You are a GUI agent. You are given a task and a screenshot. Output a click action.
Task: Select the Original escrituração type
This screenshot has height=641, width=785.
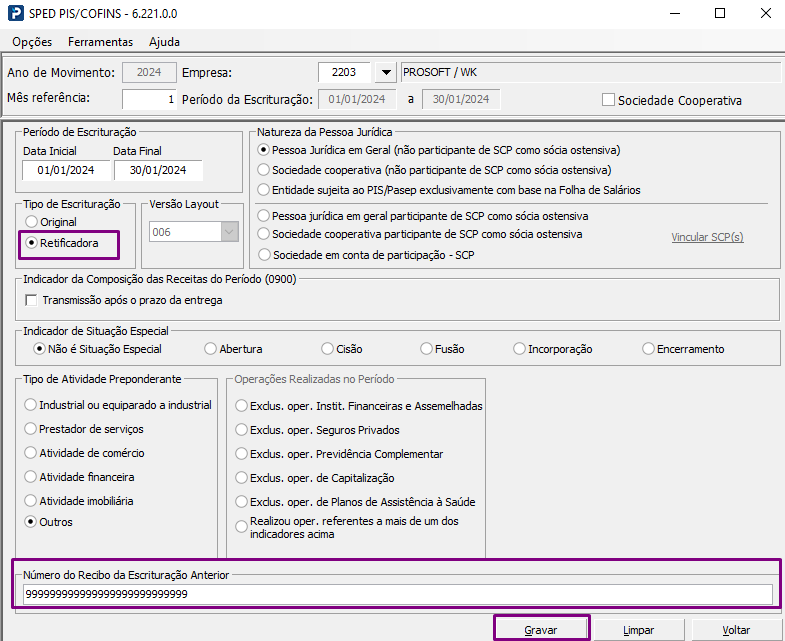point(32,222)
